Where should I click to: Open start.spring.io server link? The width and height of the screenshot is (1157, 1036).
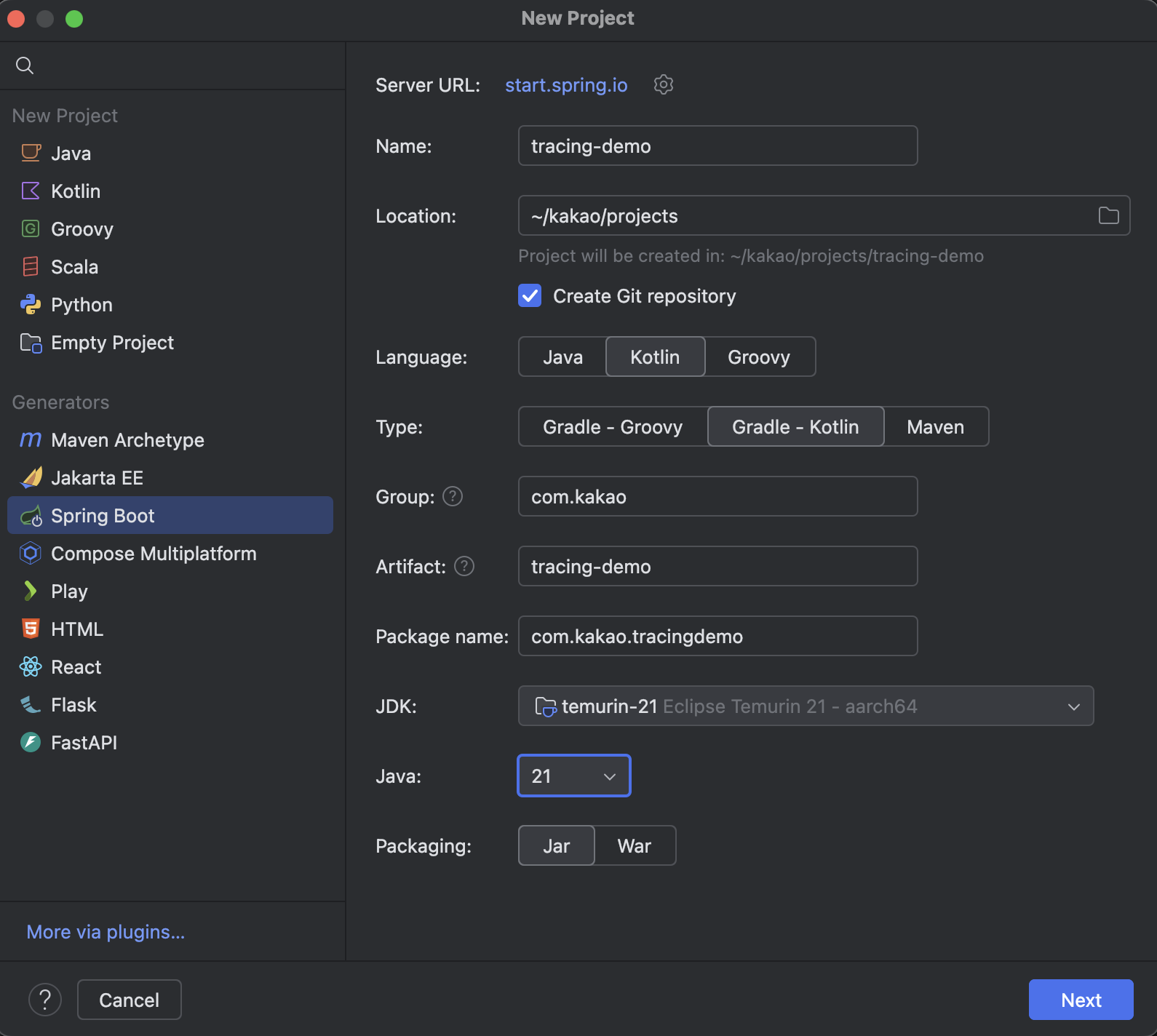(566, 85)
